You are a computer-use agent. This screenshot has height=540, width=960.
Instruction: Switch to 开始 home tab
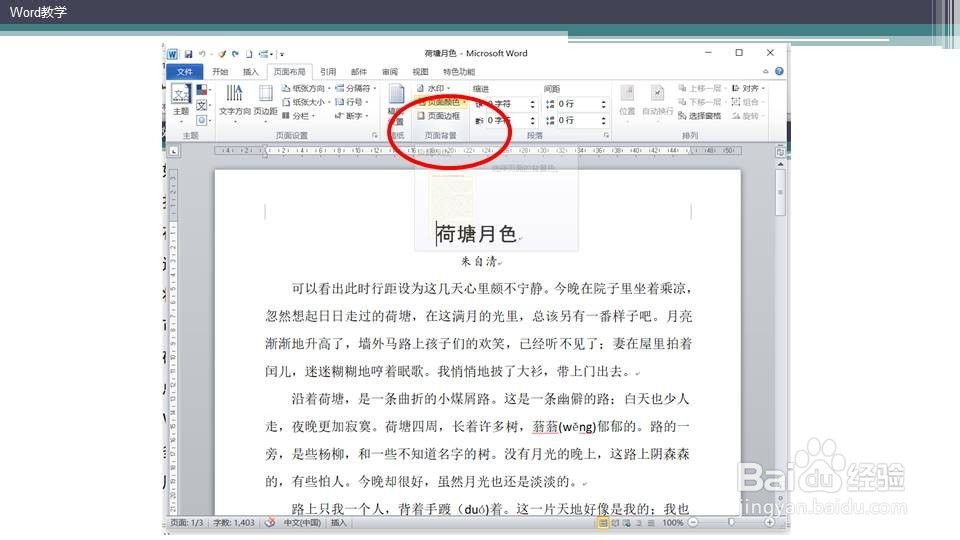(220, 72)
